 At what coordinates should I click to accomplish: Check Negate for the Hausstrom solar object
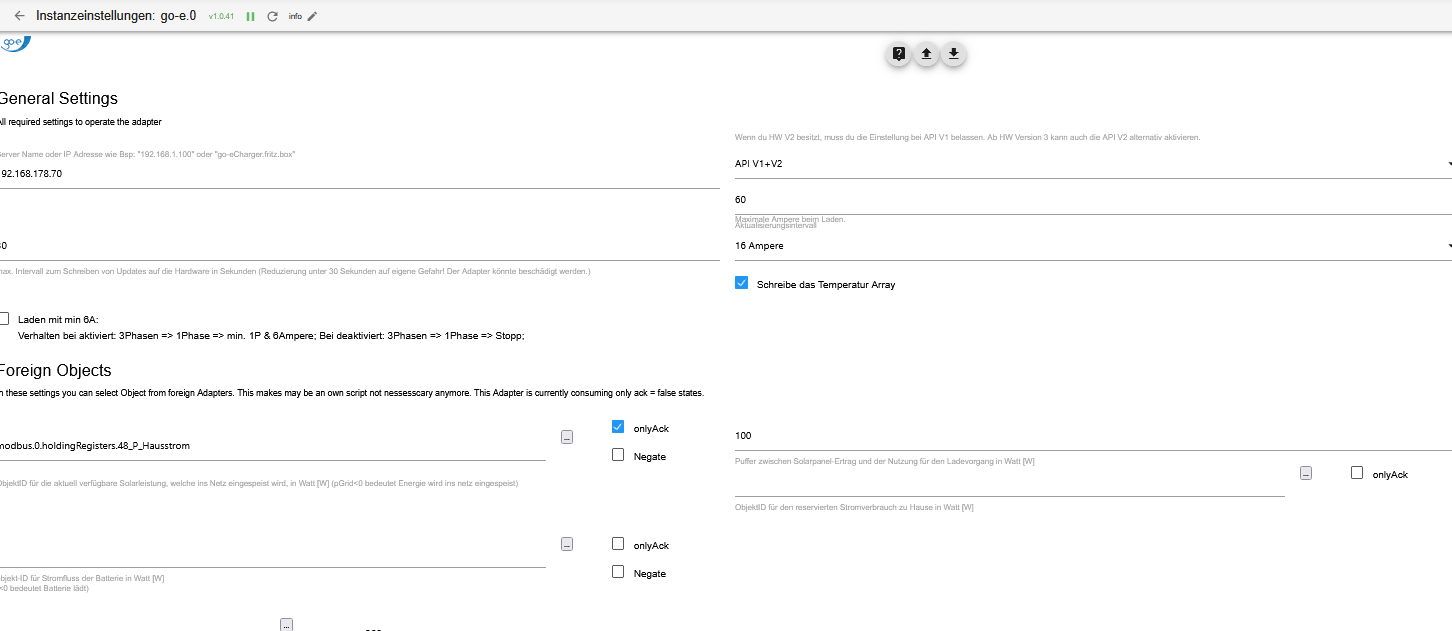pos(618,455)
